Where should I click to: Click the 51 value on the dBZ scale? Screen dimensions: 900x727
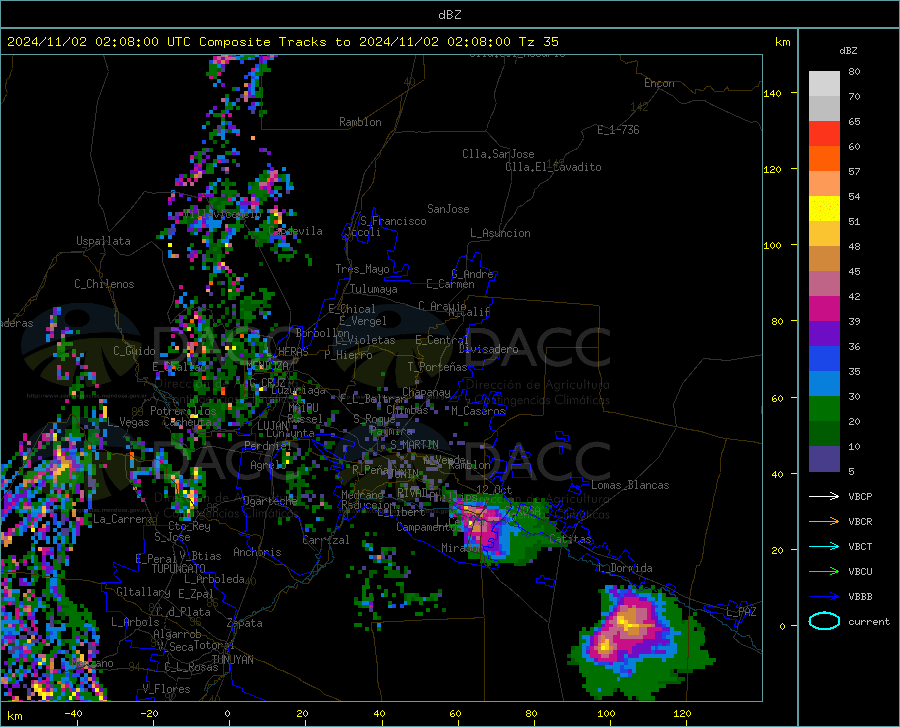pyautogui.click(x=854, y=221)
